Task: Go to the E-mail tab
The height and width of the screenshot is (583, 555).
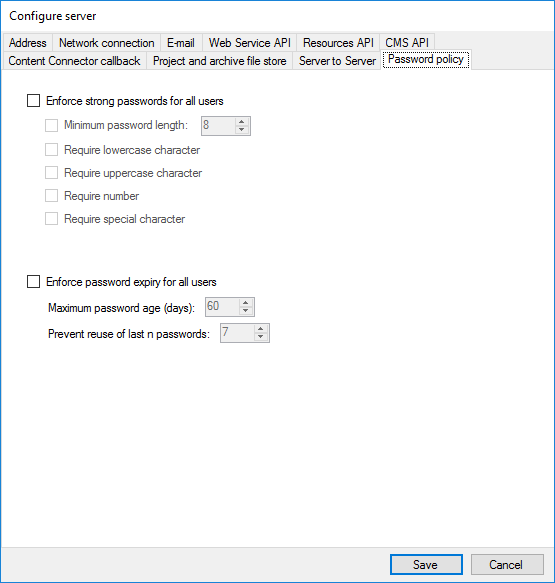Action: click(181, 43)
